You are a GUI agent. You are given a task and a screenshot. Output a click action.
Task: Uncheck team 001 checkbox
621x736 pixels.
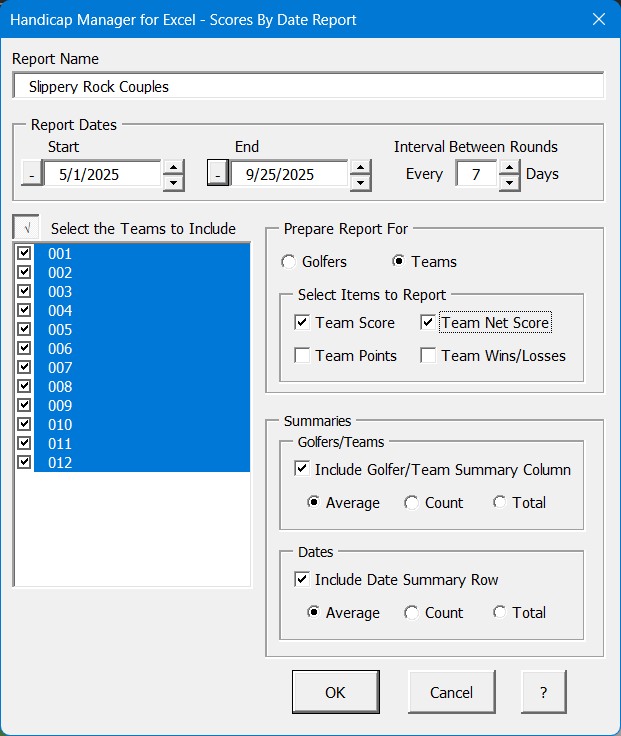pos(24,253)
